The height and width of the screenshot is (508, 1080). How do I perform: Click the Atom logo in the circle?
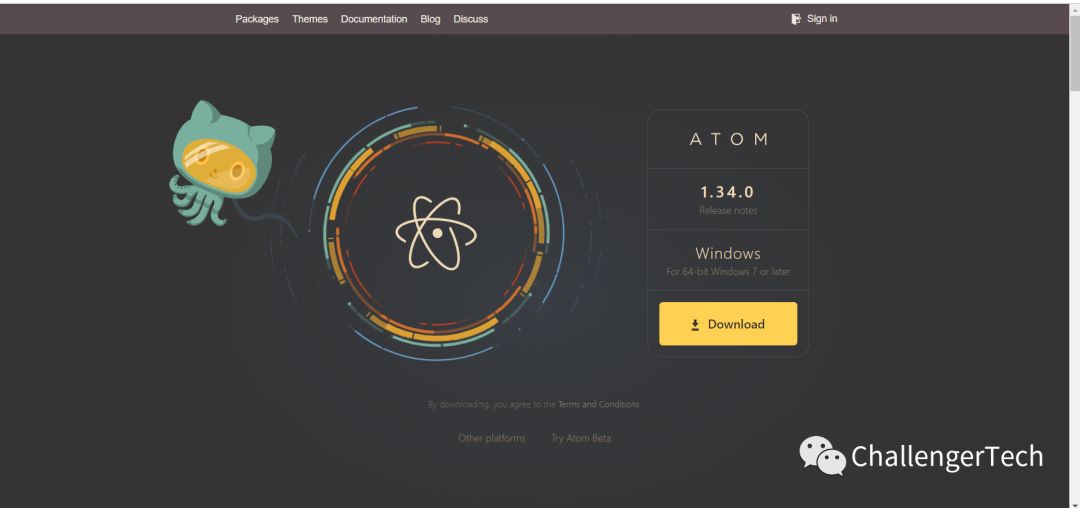[437, 233]
